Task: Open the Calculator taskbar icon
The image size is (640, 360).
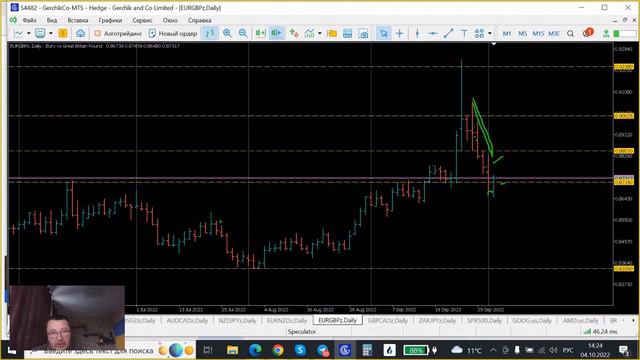Action: [367, 350]
